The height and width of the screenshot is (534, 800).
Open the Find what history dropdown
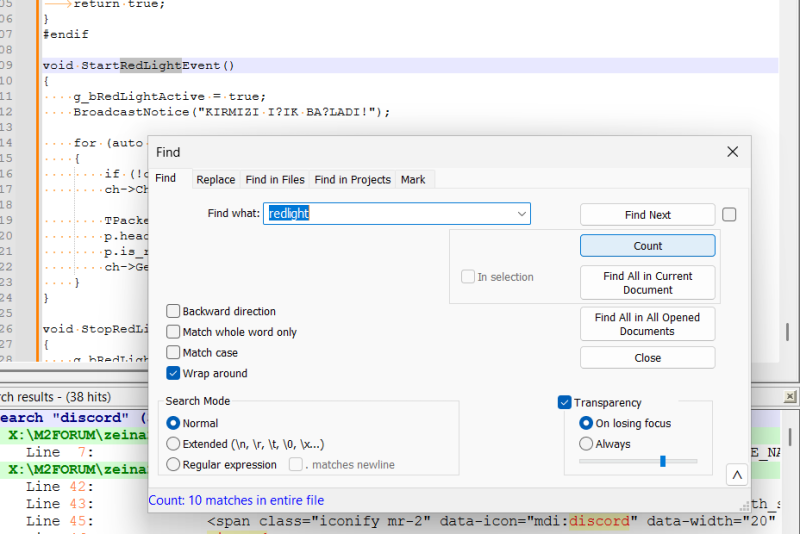521,214
